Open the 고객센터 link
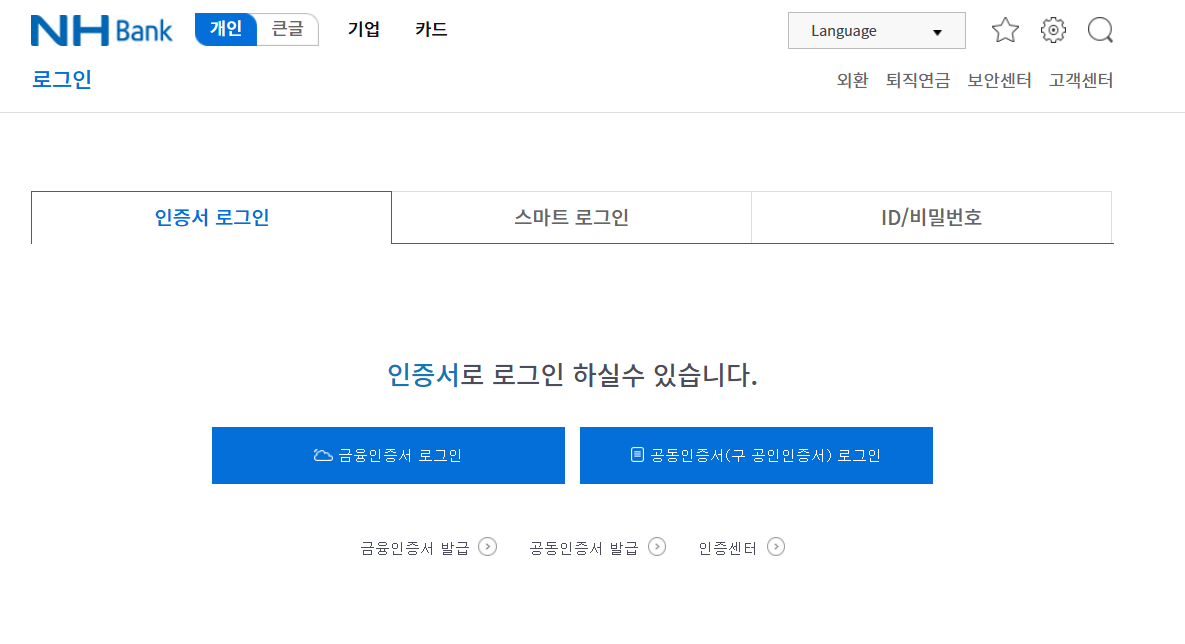This screenshot has width=1185, height=644. pos(1081,80)
